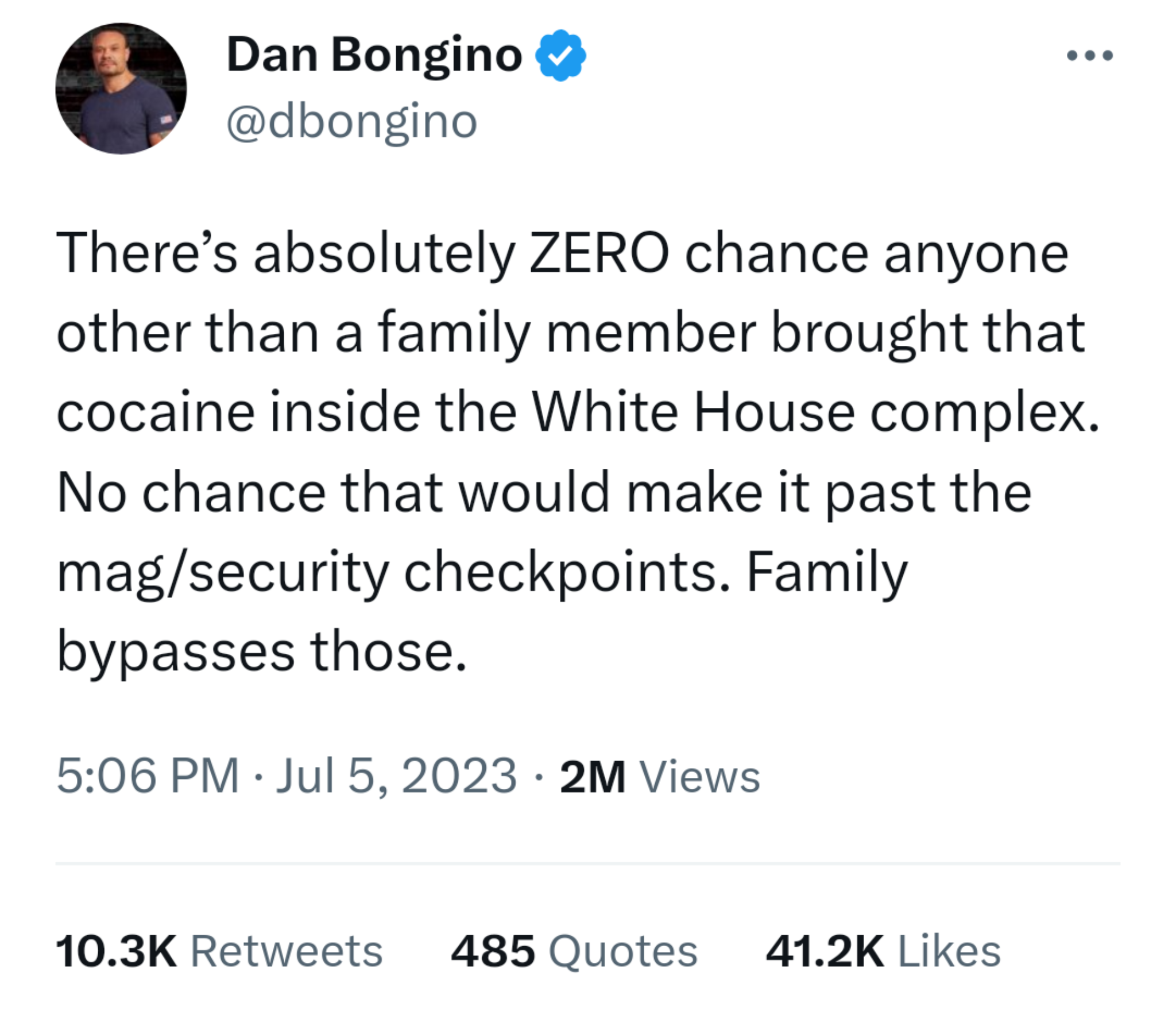This screenshot has width=1176, height=1022.
Task: Click the 41.2K like count number
Action: pyautogui.click(x=825, y=951)
